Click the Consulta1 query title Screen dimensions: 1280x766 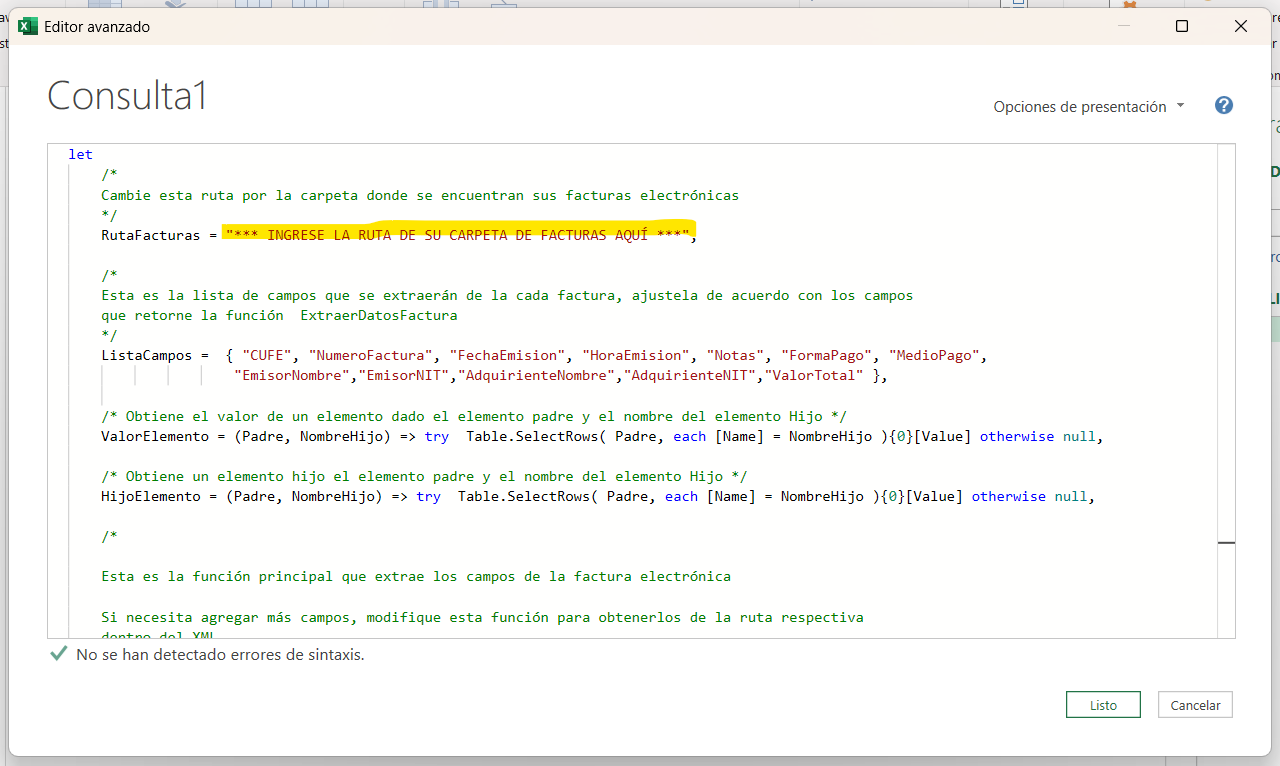[x=127, y=95]
